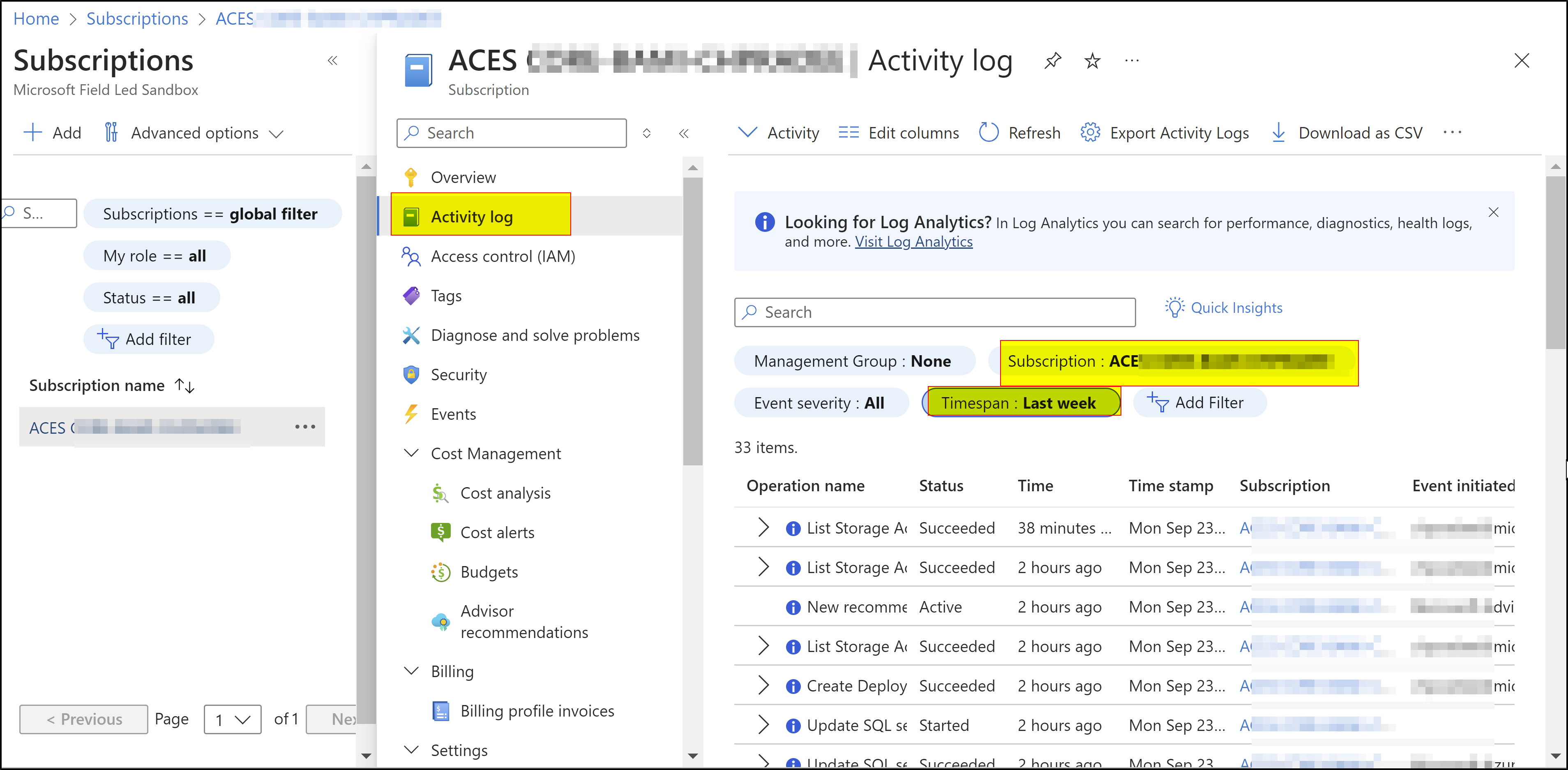This screenshot has height=770, width=1568.
Task: Dismiss the Log Analytics info banner
Action: click(1494, 212)
